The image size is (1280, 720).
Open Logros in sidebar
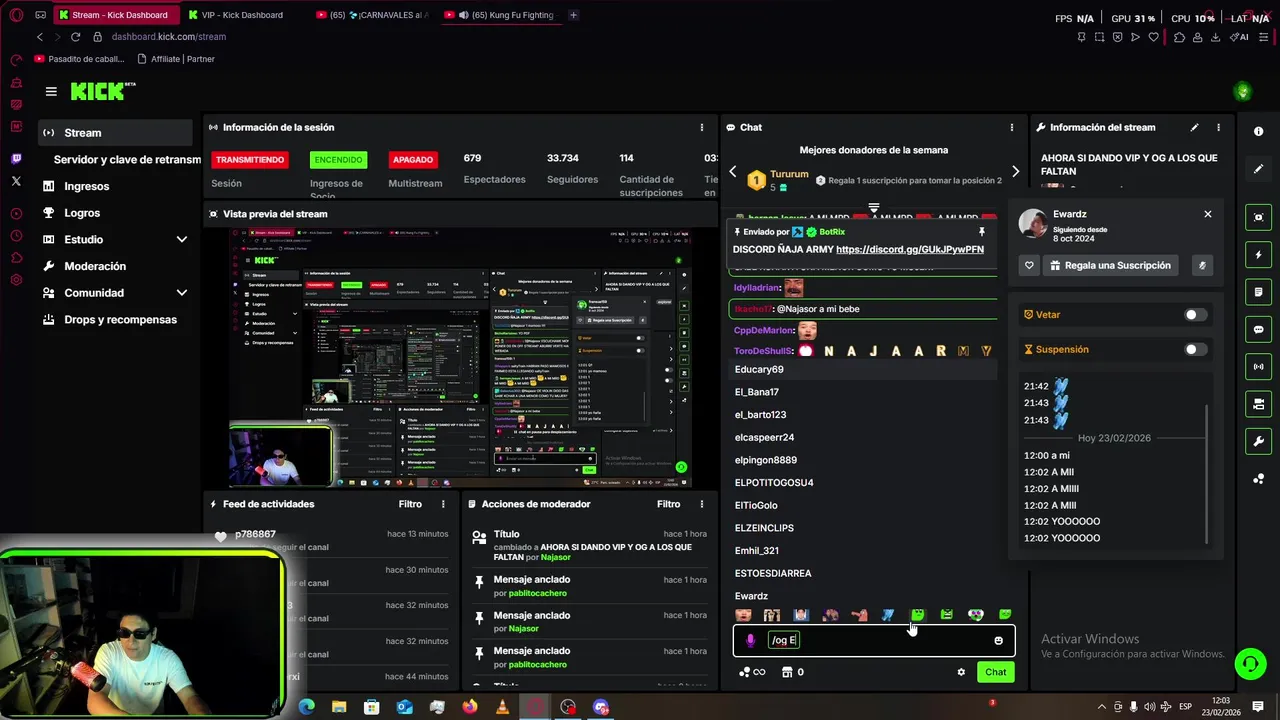click(x=82, y=213)
